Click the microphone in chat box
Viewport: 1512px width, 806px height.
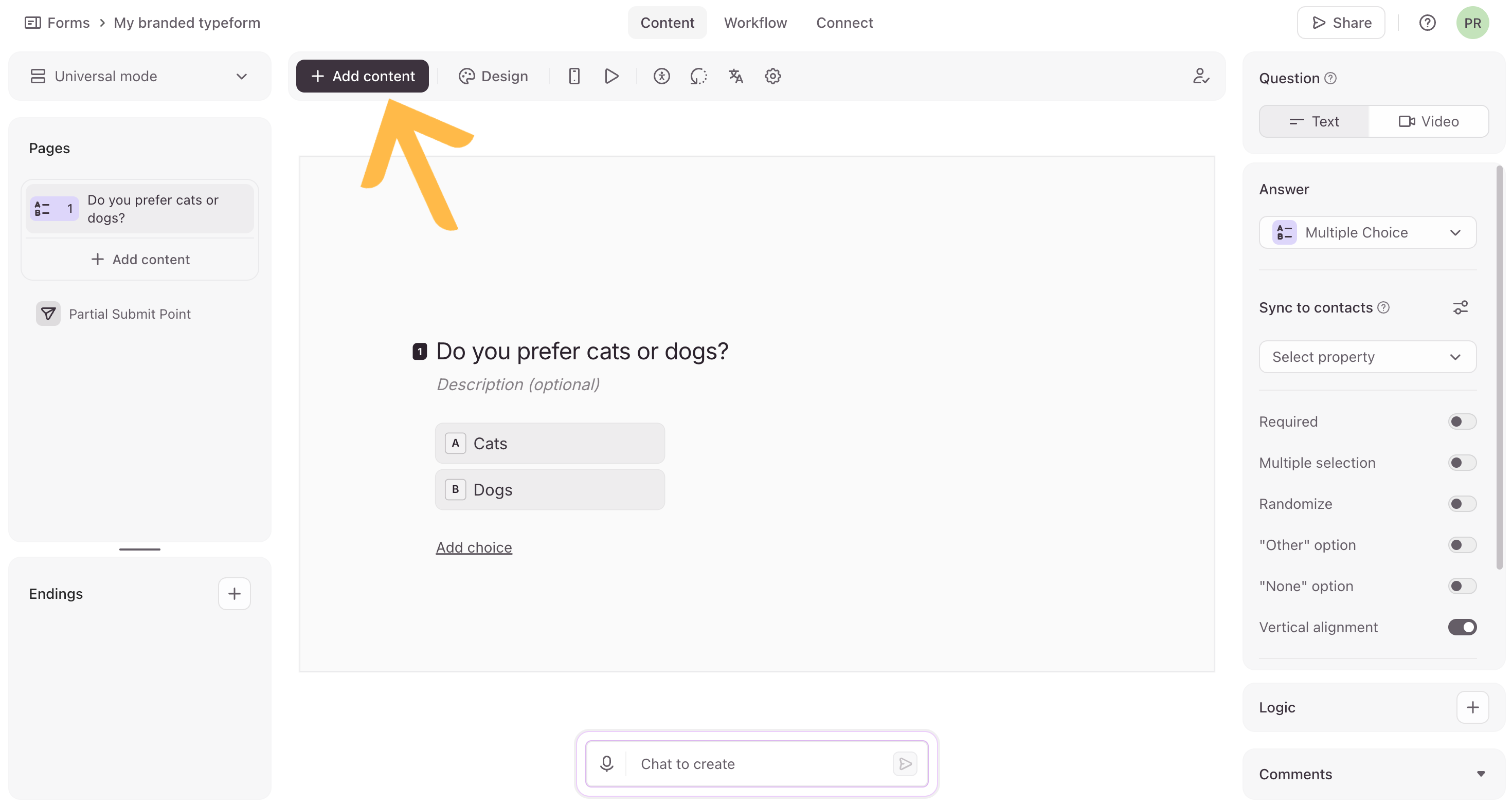click(606, 763)
